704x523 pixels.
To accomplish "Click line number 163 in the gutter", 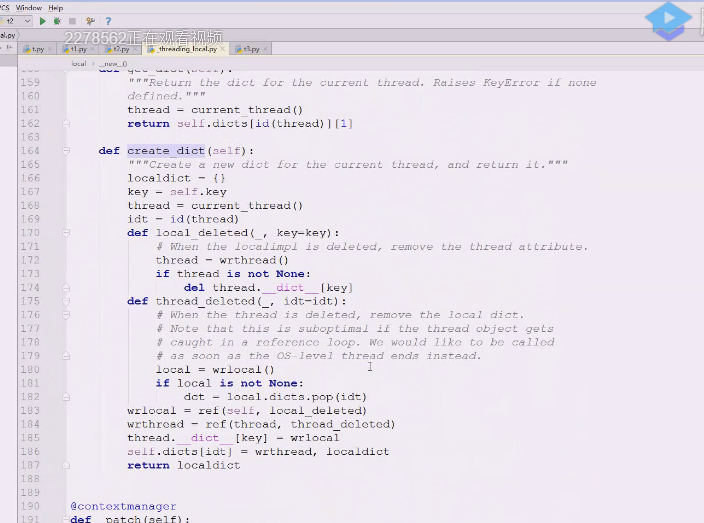I will [x=30, y=137].
